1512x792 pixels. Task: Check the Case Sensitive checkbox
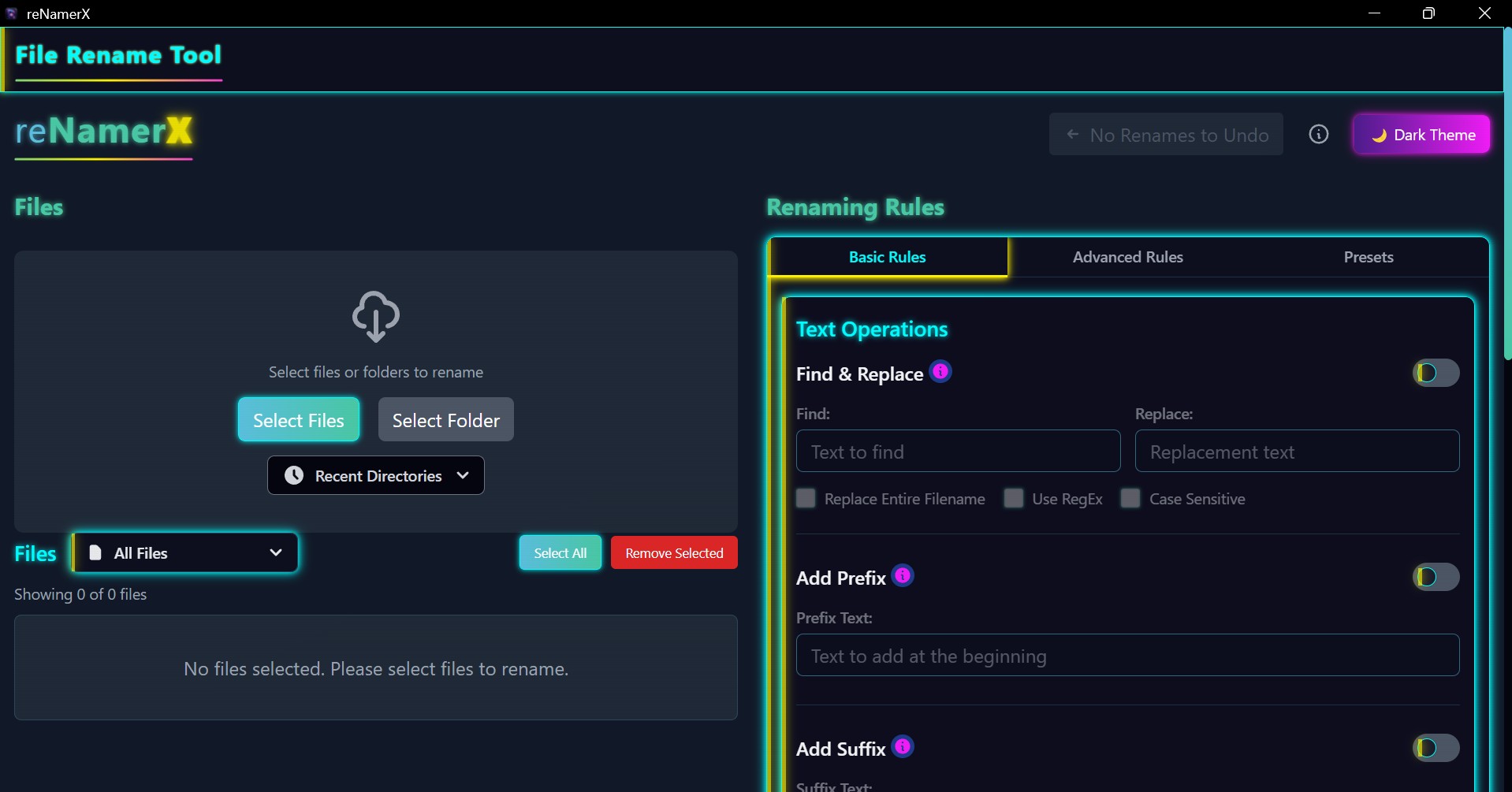[1130, 498]
